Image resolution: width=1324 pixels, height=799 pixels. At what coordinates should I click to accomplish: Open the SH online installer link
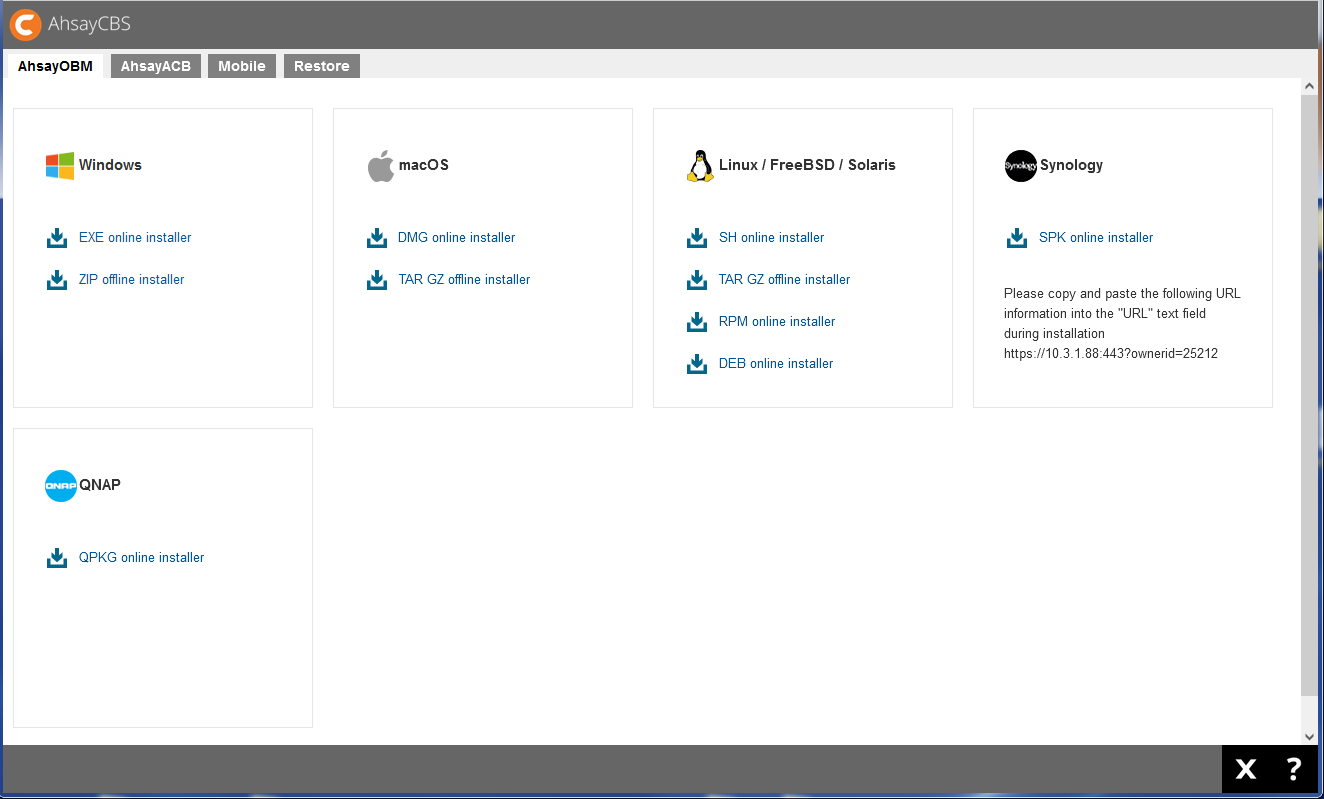[x=771, y=237]
